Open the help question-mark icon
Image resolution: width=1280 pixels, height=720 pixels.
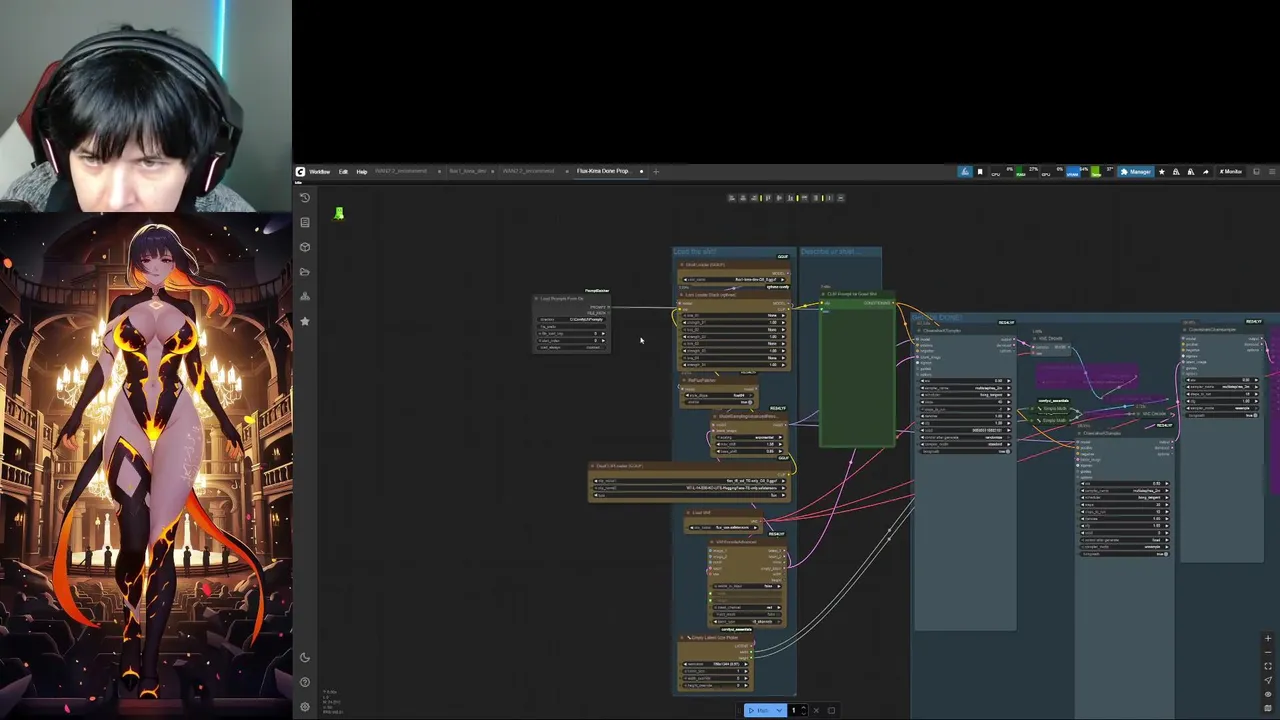305,682
